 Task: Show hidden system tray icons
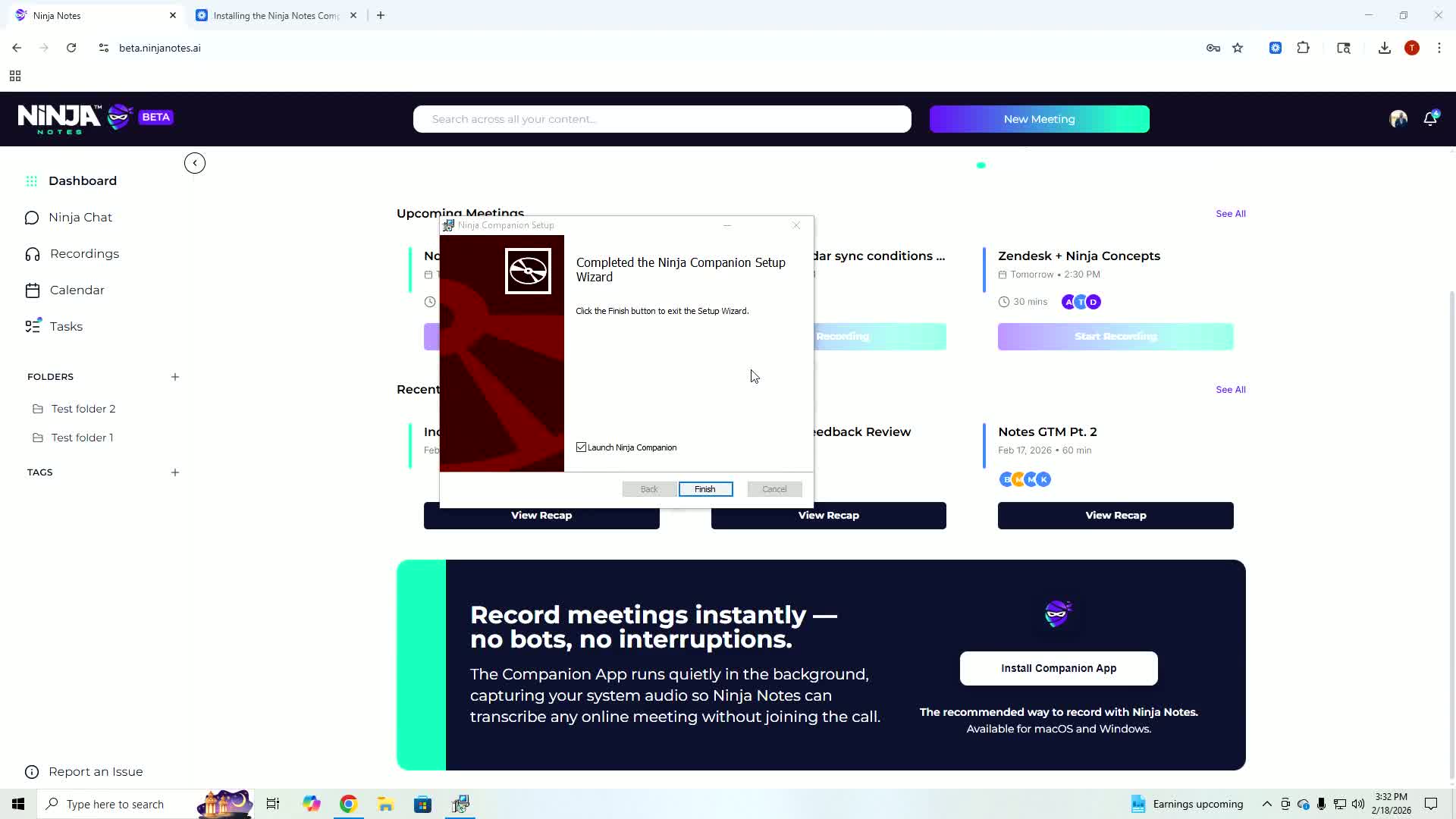(x=1266, y=804)
